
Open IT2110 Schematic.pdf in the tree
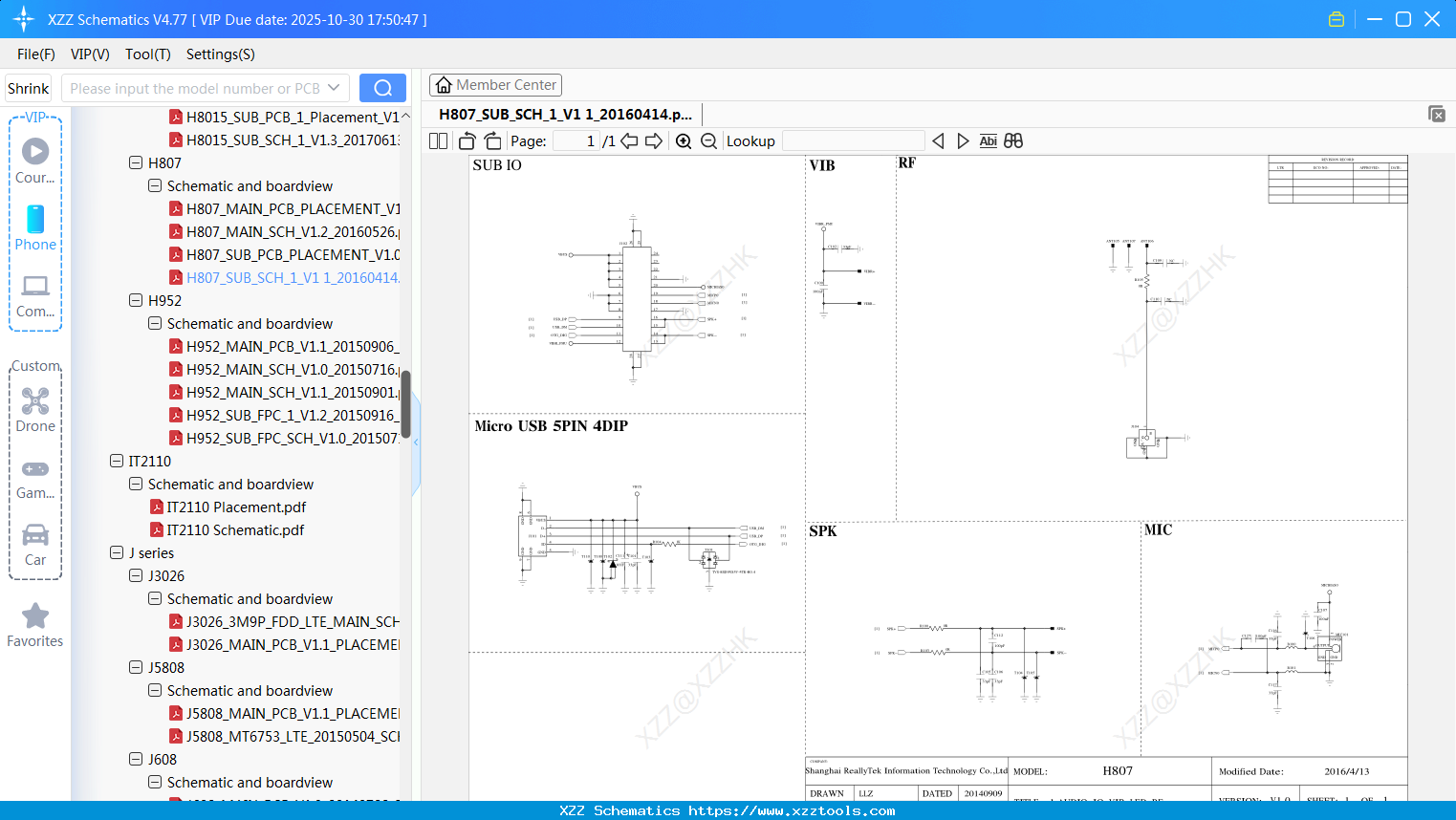tap(228, 529)
